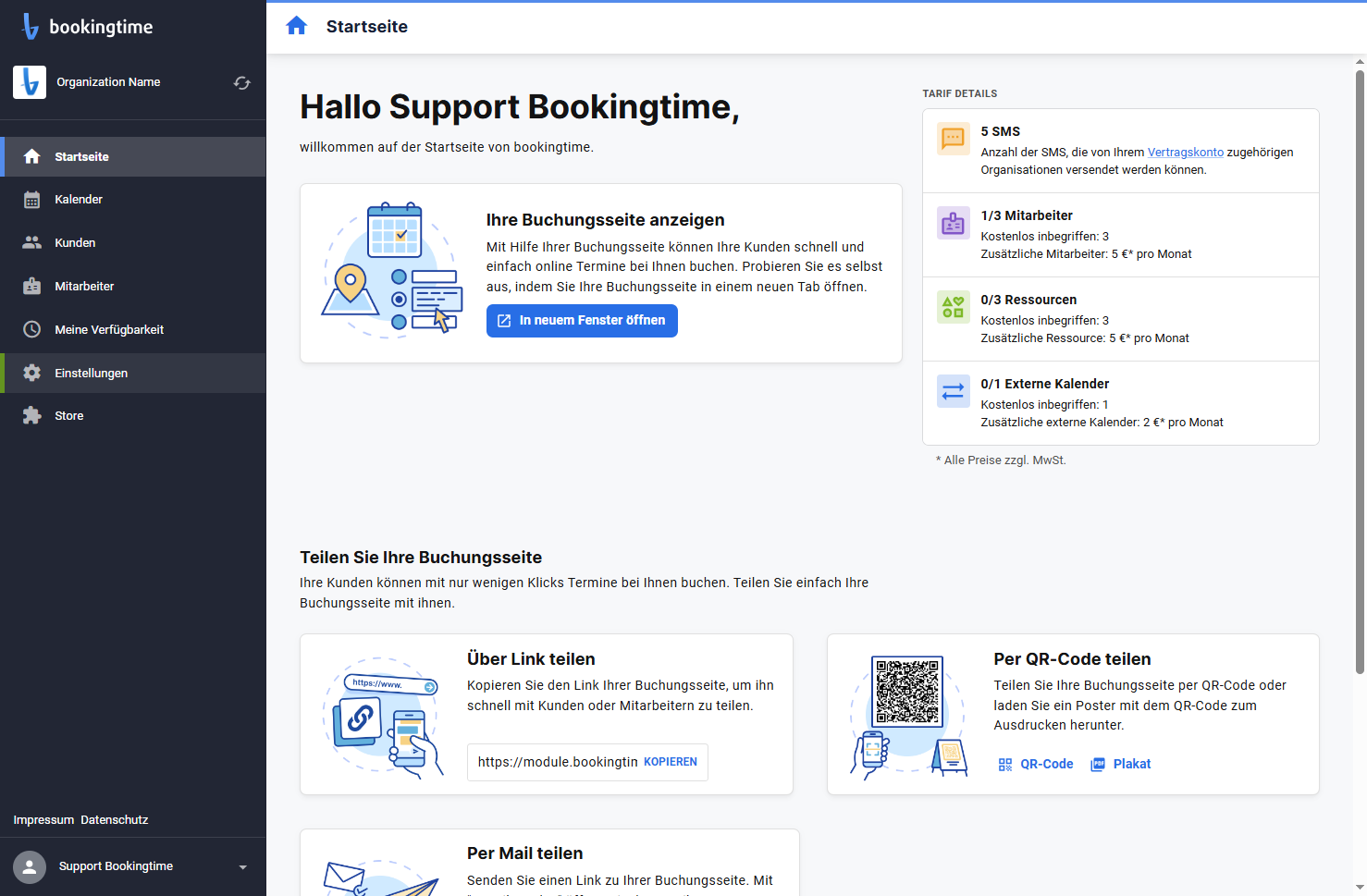Viewport: 1367px width, 896px height.
Task: Click the open-in-new icon on blue button
Action: (x=504, y=321)
